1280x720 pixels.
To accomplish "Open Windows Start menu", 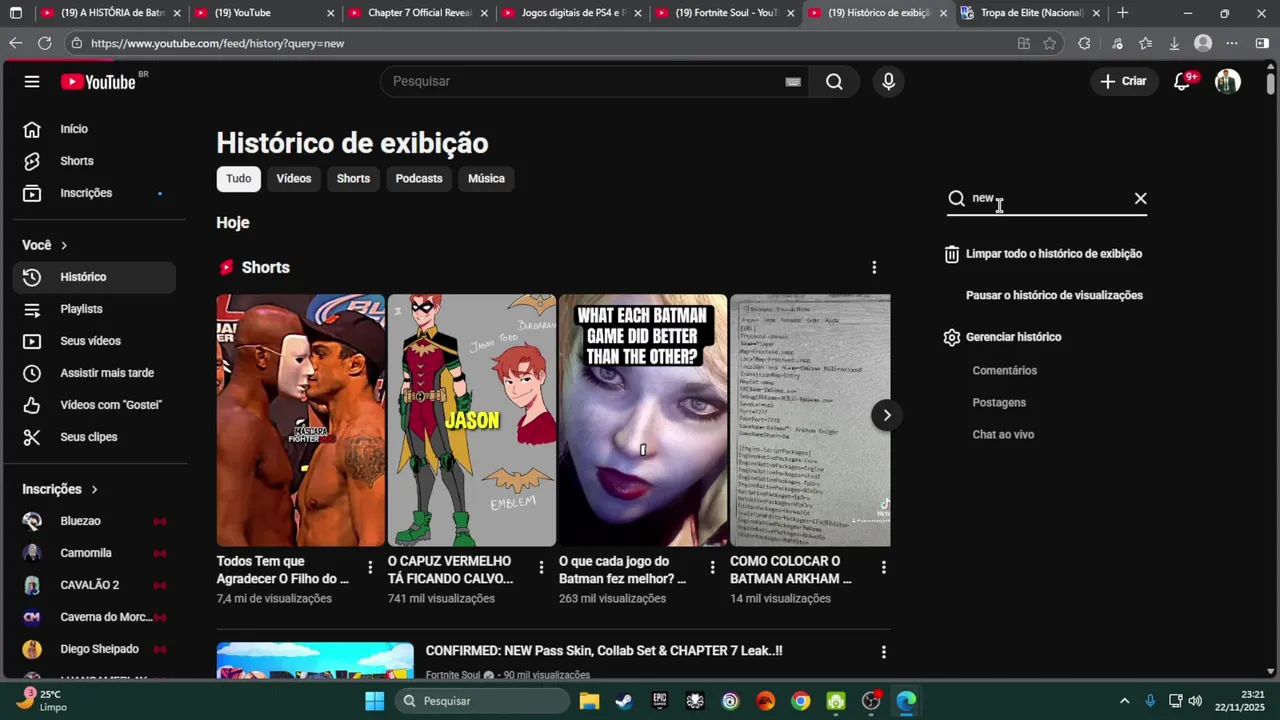I will (374, 701).
